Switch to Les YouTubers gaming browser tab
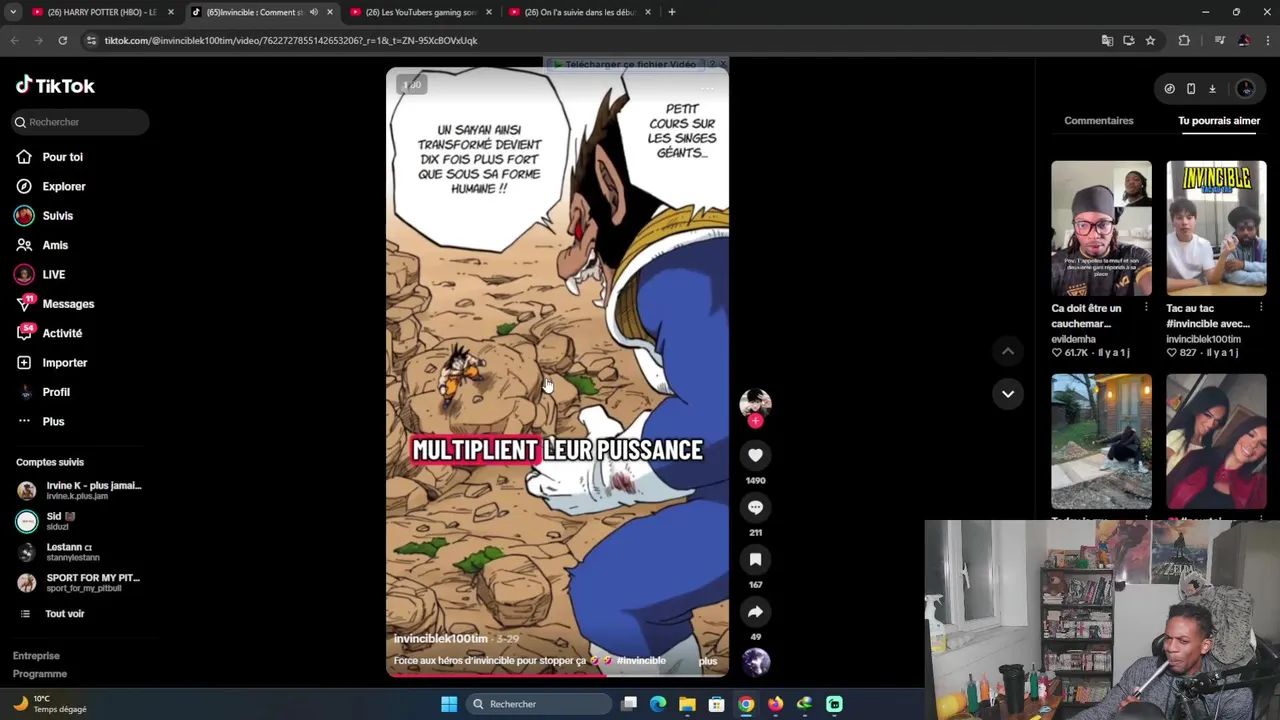Viewport: 1280px width, 720px height. tap(422, 12)
